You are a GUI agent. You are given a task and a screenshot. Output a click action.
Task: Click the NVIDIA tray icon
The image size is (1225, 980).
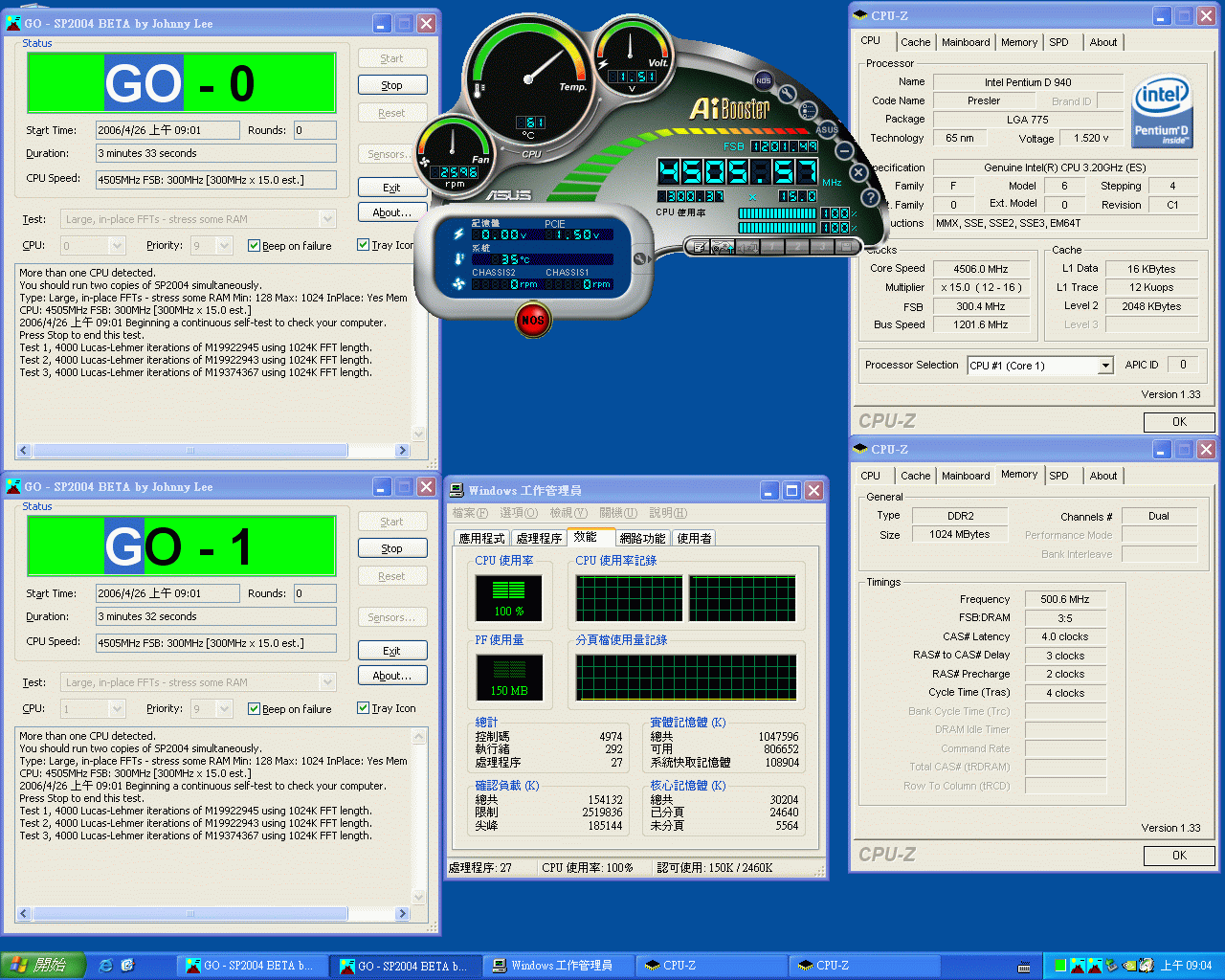[1127, 966]
